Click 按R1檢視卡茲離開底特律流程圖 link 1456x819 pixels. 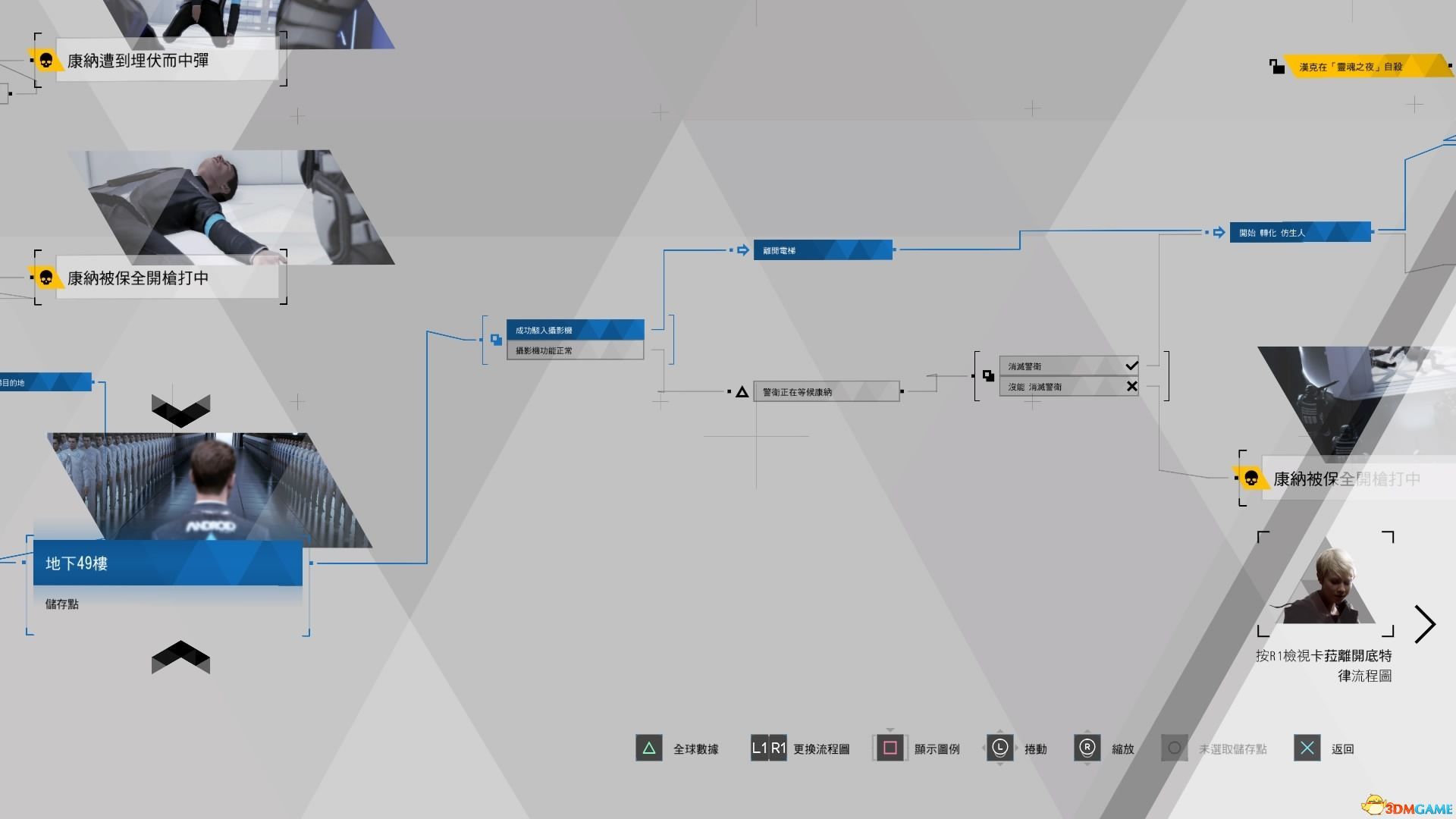coord(1326,665)
